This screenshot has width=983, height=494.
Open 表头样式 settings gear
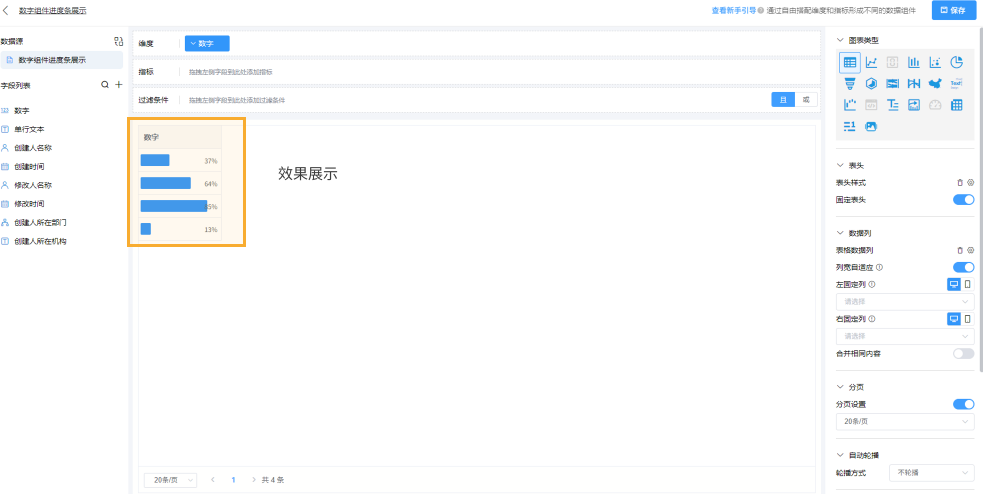pyautogui.click(x=970, y=182)
